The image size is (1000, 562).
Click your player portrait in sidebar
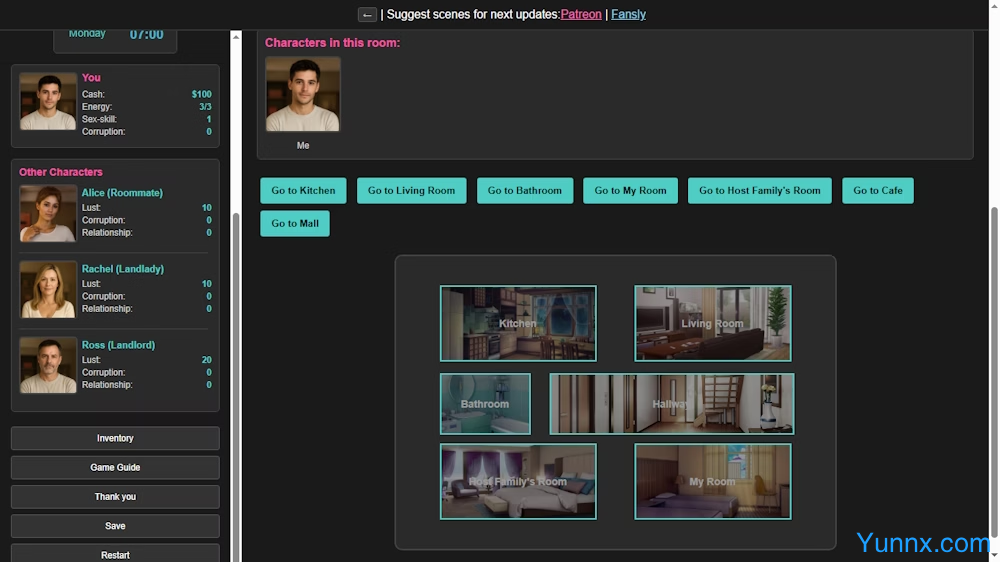pos(48,101)
